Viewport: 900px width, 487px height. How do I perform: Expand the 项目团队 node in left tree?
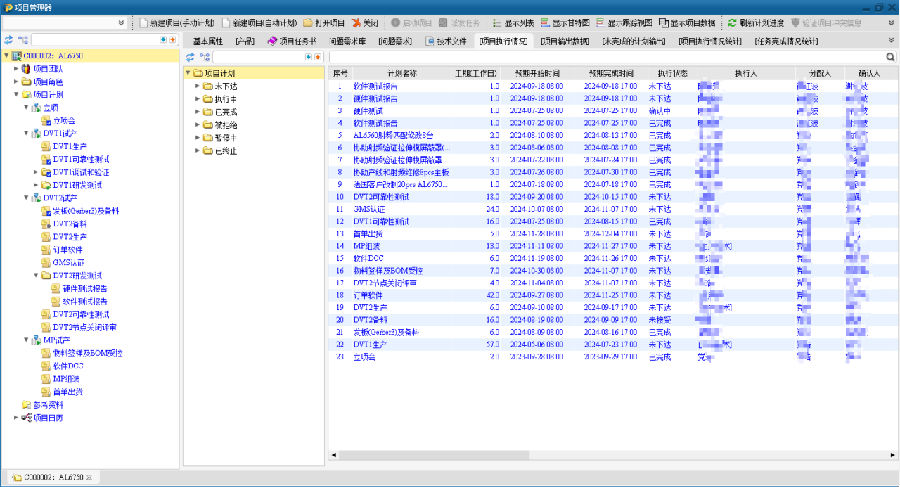tap(16, 68)
